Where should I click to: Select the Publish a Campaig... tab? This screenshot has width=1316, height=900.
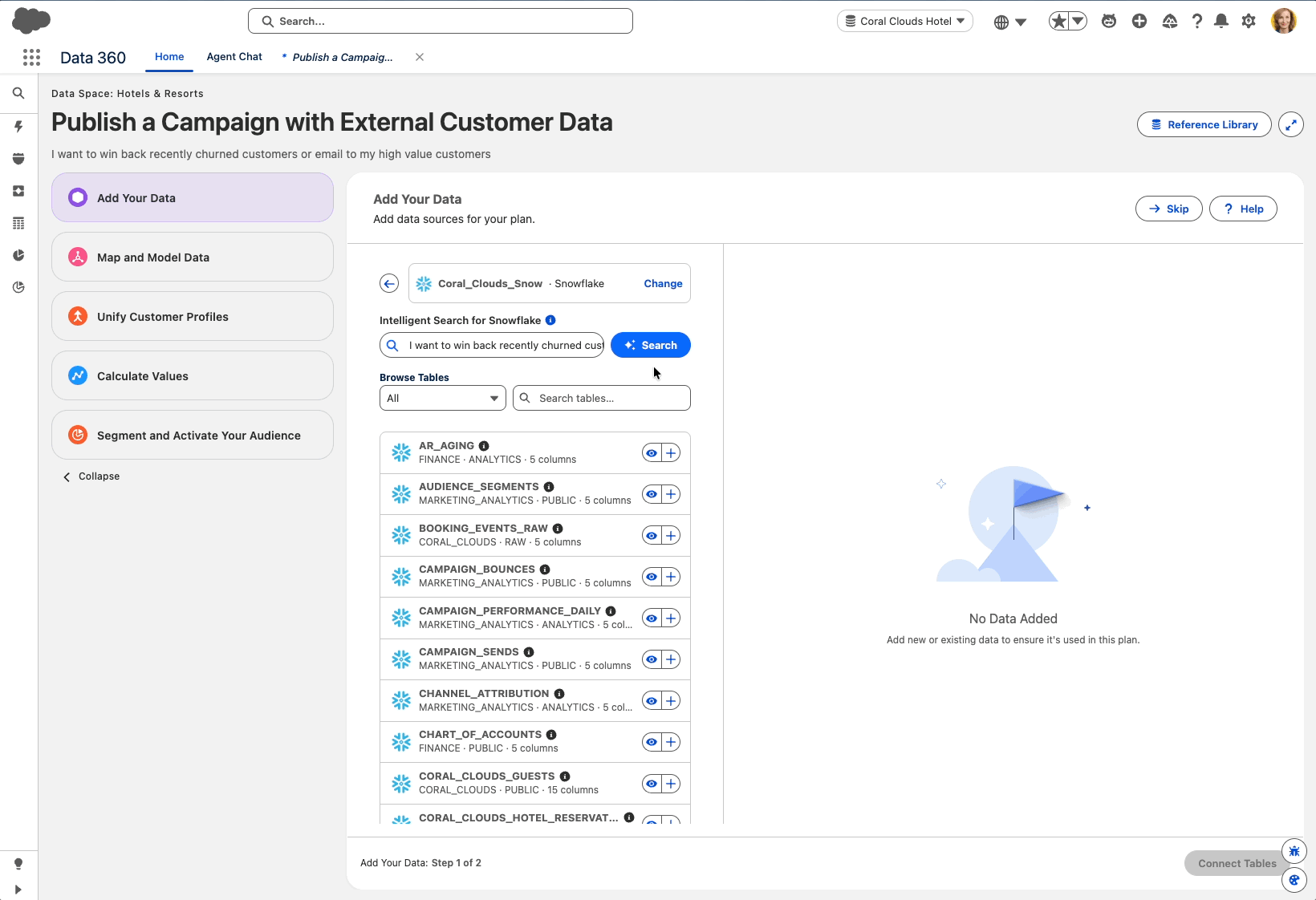(x=343, y=57)
